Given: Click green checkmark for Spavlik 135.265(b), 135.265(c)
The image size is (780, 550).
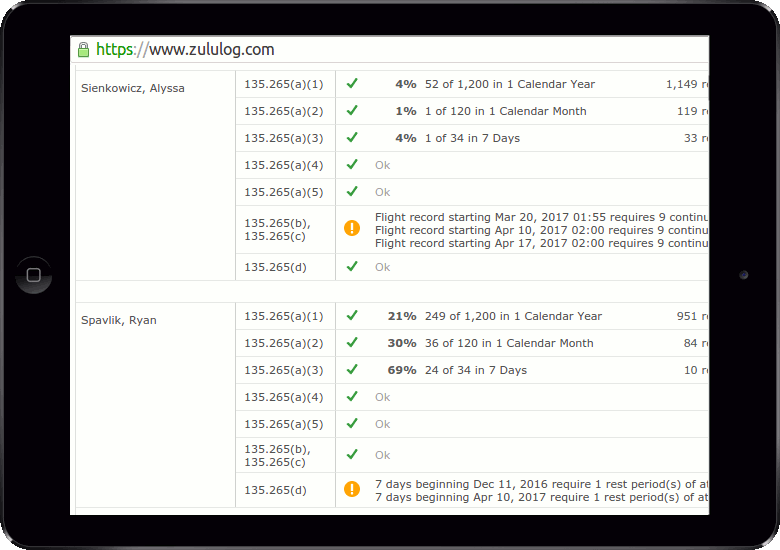Looking at the screenshot, I should tap(352, 454).
